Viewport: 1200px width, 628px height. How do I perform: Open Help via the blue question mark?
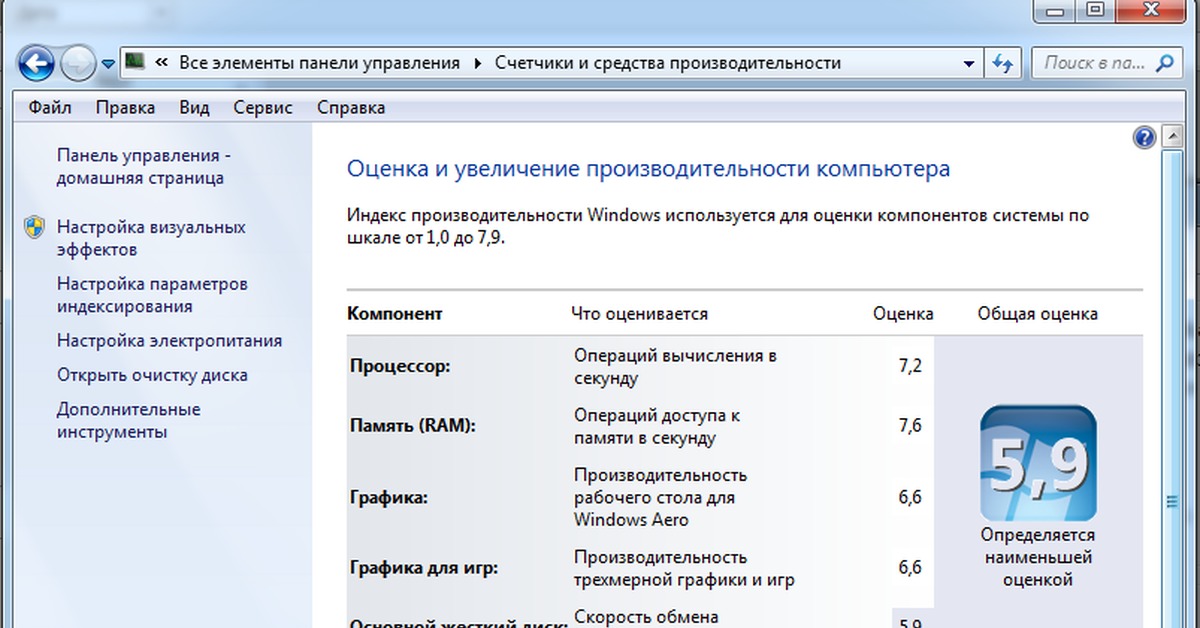[1145, 138]
